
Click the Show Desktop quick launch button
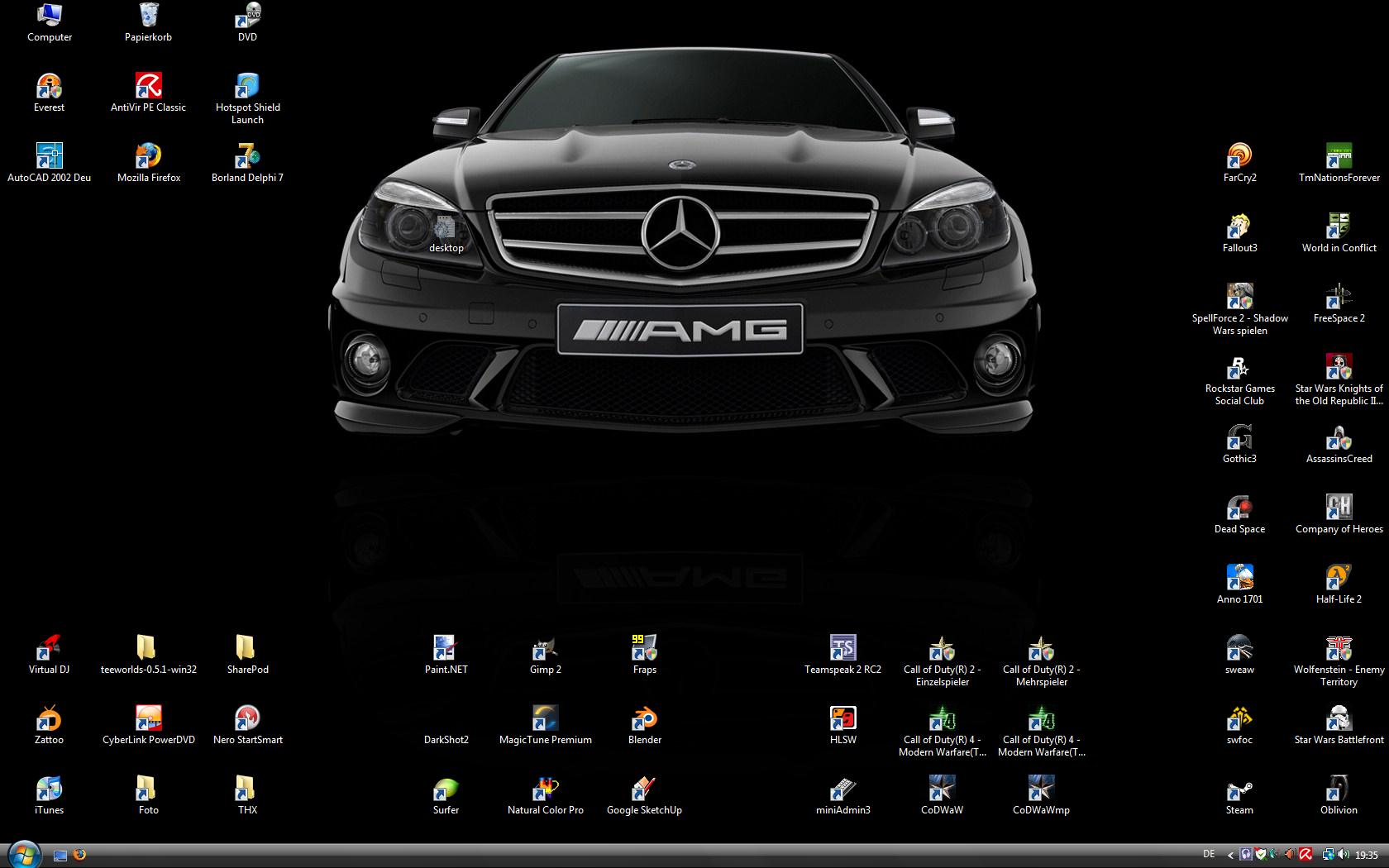pos(60,855)
